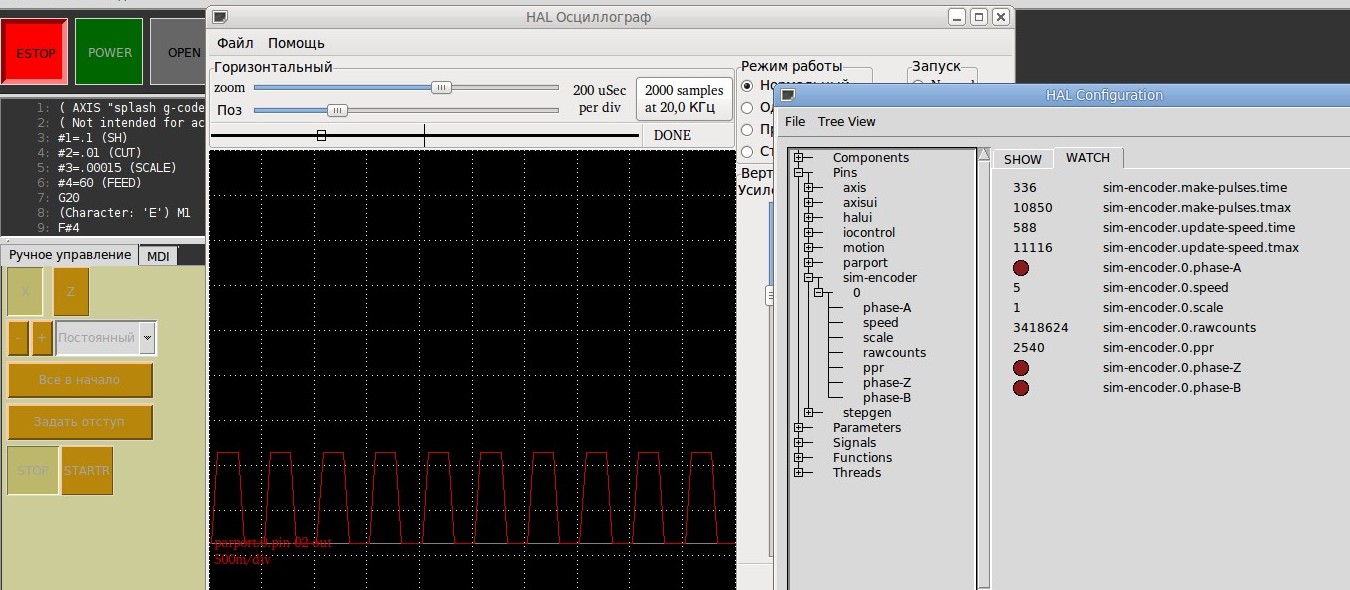Select the run mode radio starting with 'Пр'
The height and width of the screenshot is (590, 1350).
(x=746, y=130)
